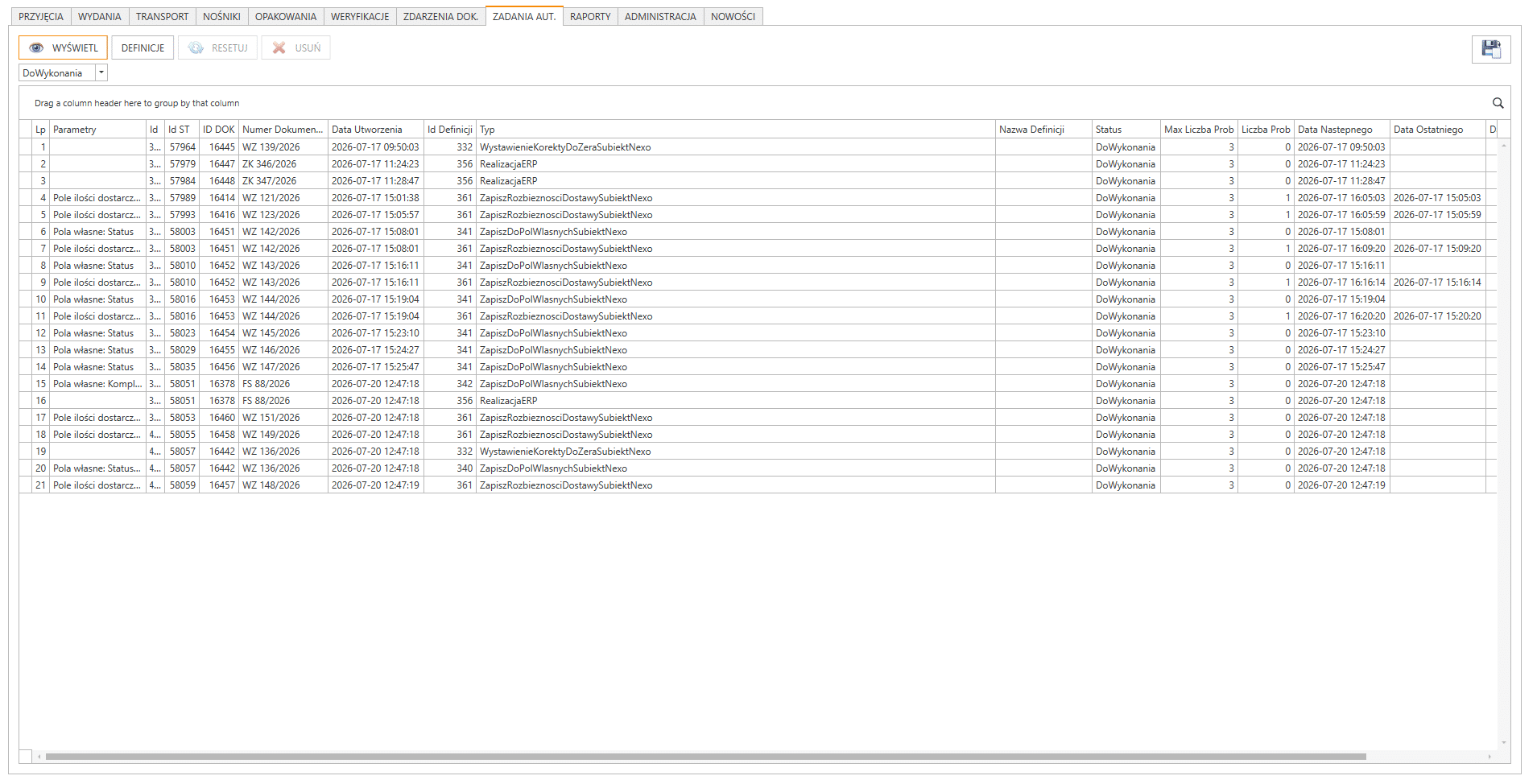Click the eye icon on WYŚWIETL
This screenshot has height=784, width=1537.
pyautogui.click(x=36, y=48)
